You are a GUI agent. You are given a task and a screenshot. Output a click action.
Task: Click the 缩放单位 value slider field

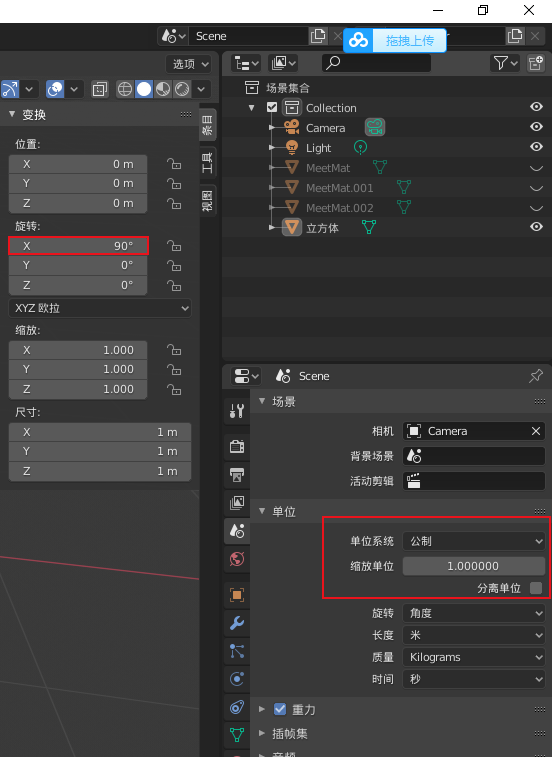coord(474,566)
